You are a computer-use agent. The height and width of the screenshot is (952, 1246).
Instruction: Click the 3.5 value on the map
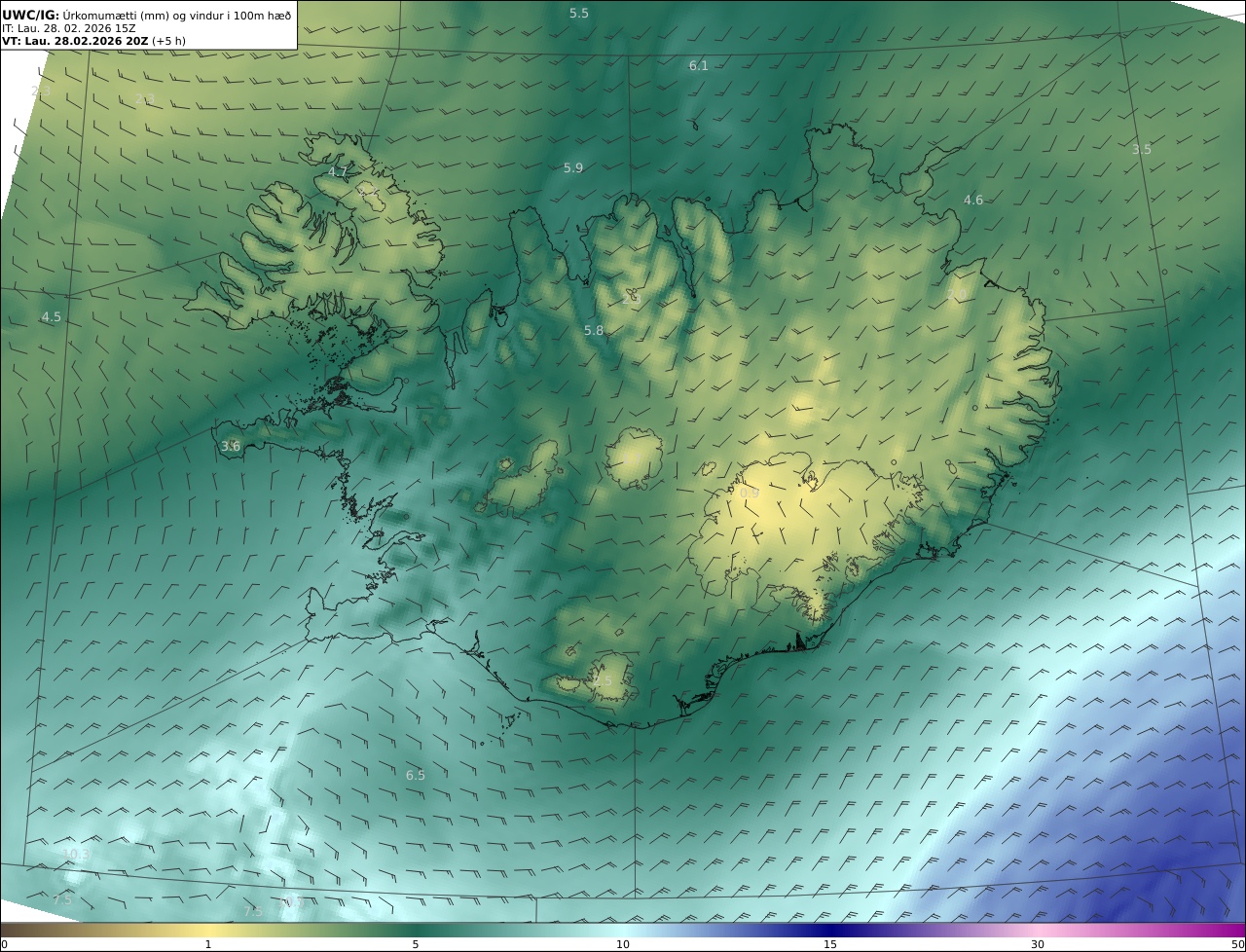1142,149
